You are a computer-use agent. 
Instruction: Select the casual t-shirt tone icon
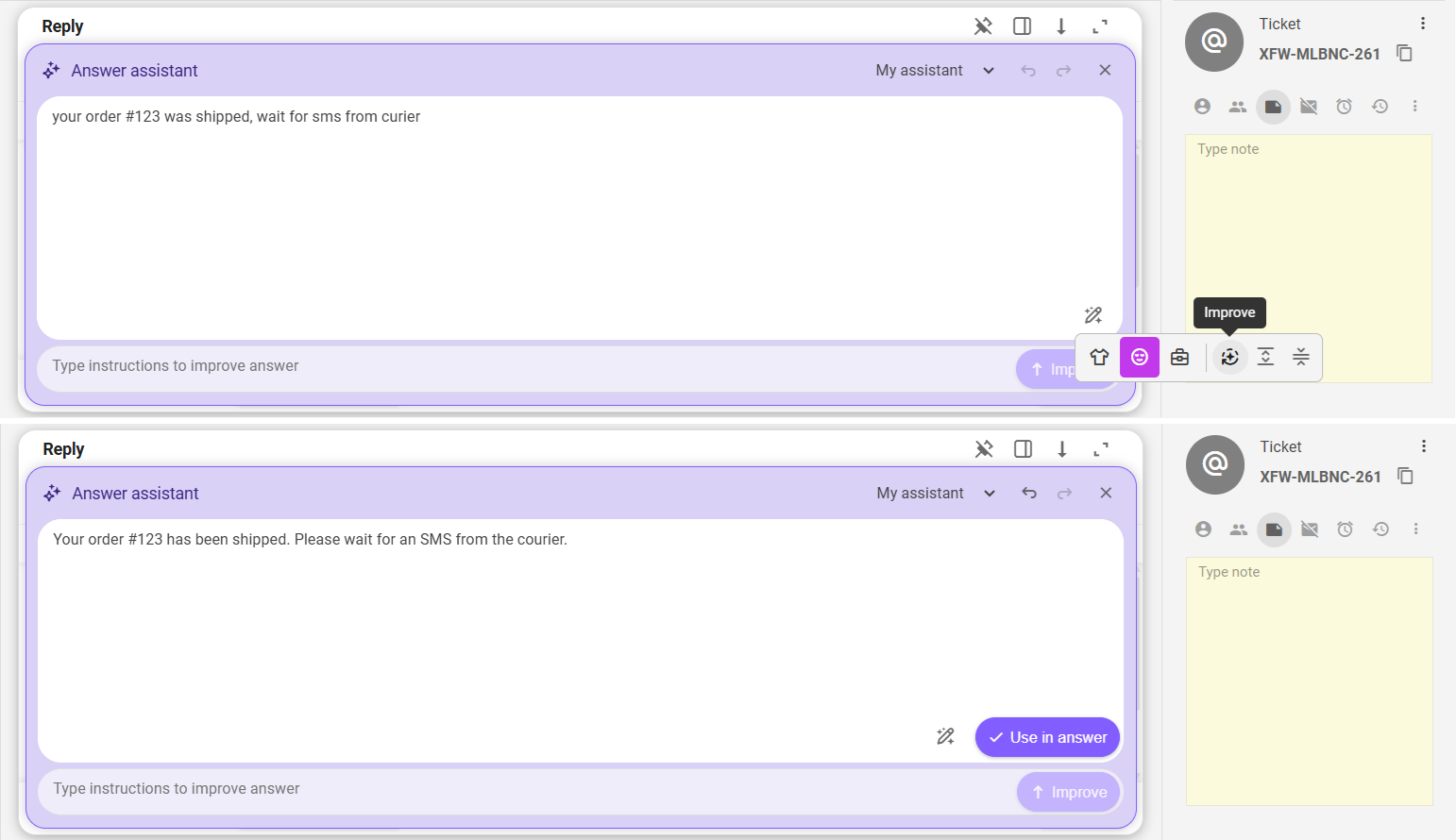point(1099,357)
